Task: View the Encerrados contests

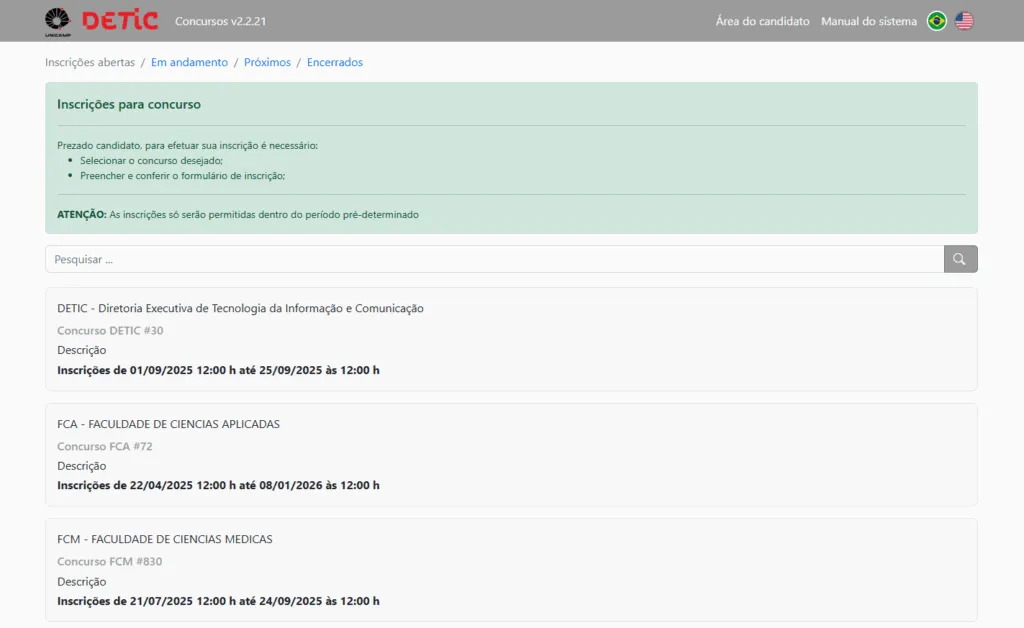Action: (x=335, y=62)
